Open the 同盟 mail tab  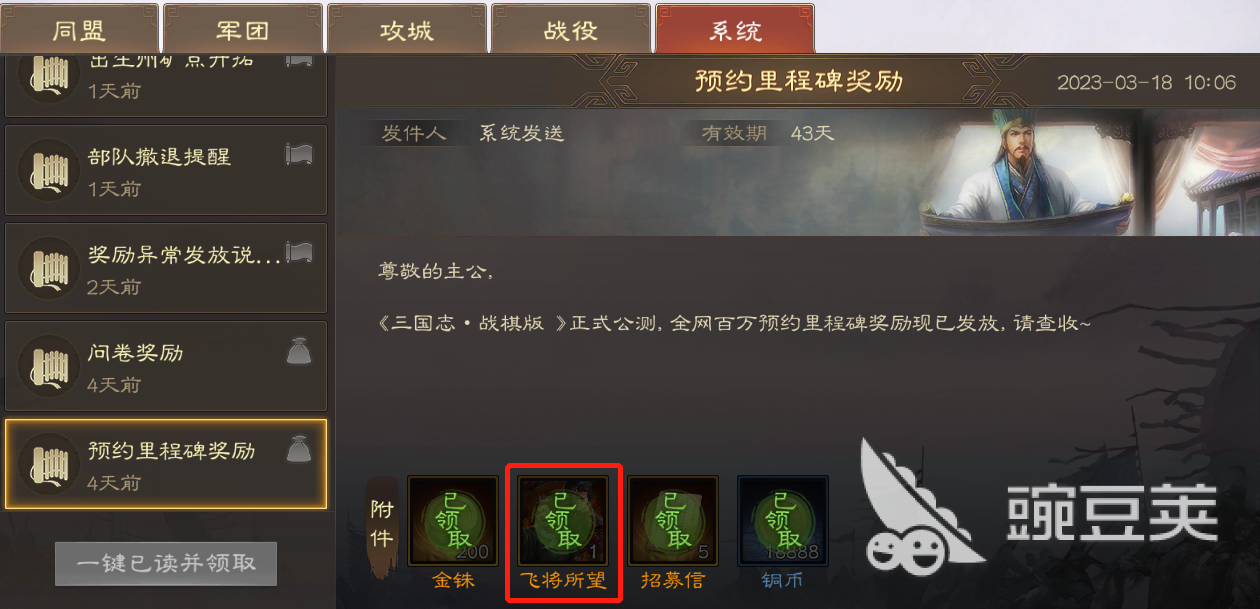[79, 29]
